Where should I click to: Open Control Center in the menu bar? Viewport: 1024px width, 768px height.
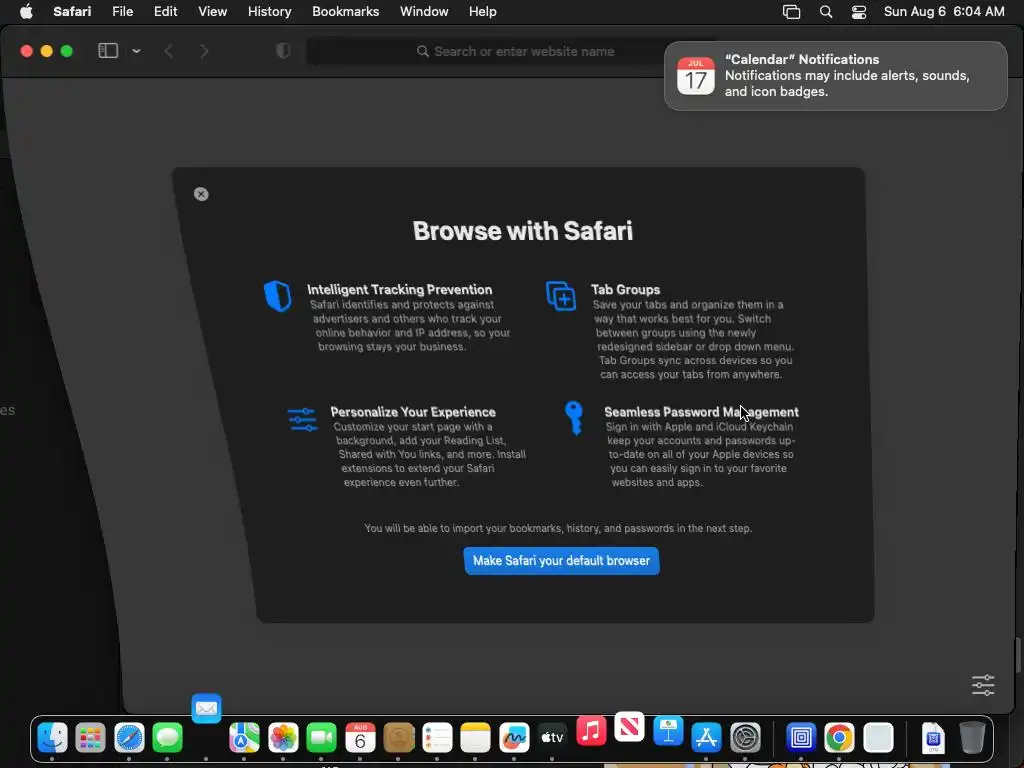(859, 12)
